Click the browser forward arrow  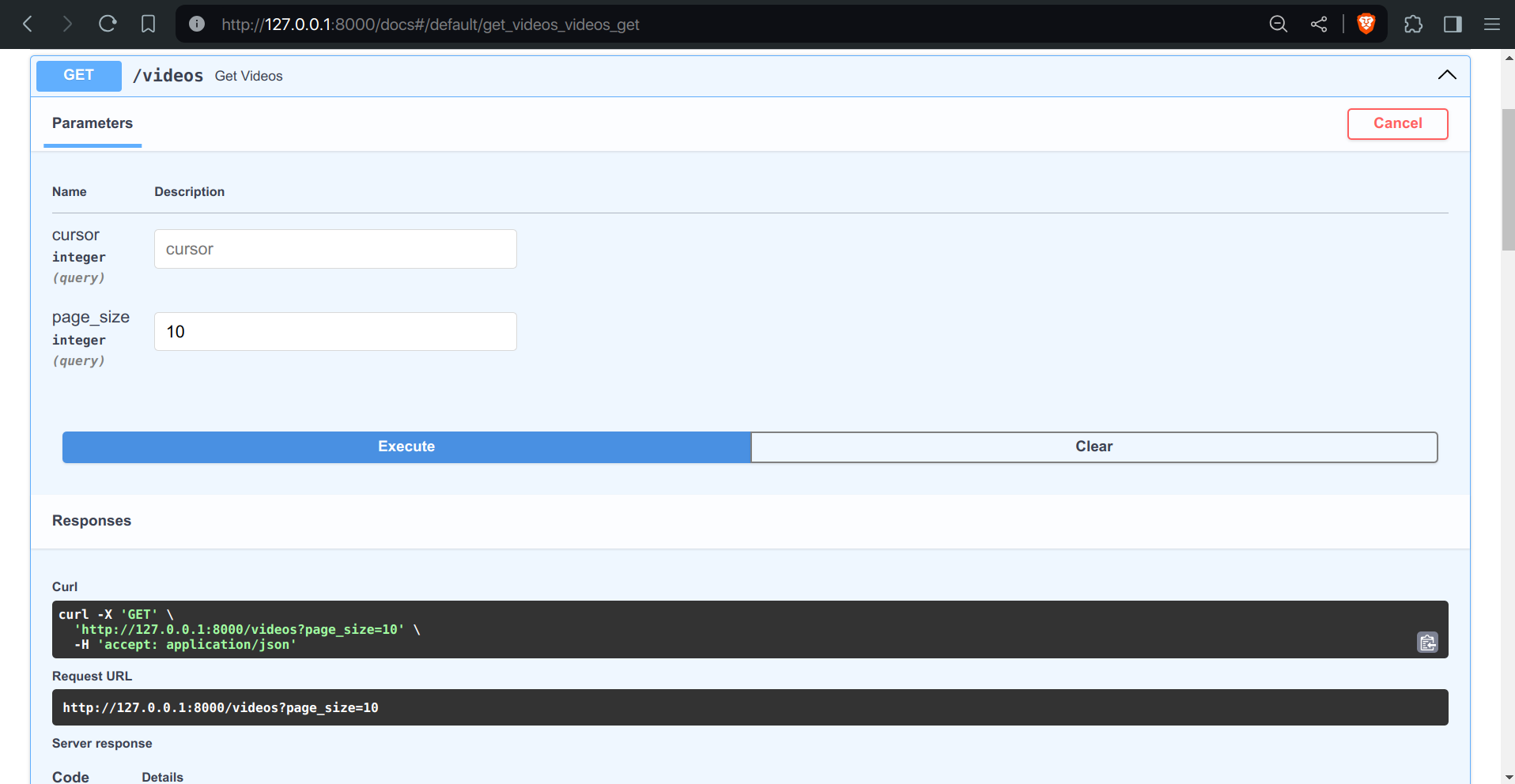pos(67,24)
